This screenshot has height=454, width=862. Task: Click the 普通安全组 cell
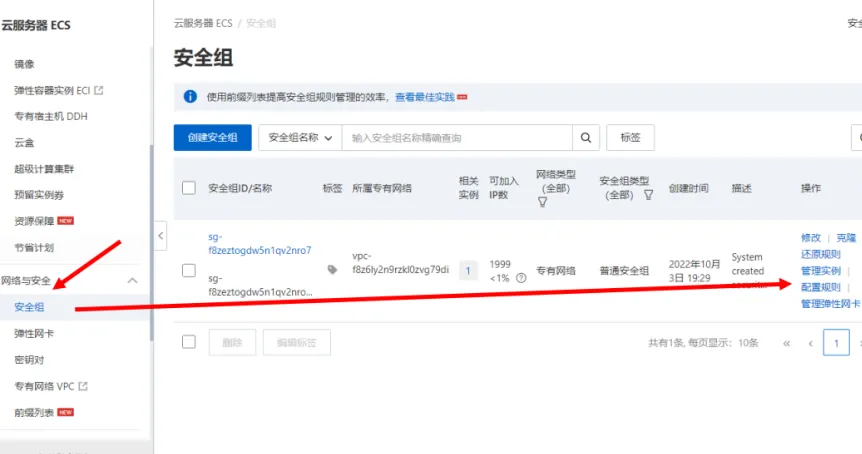tap(624, 270)
